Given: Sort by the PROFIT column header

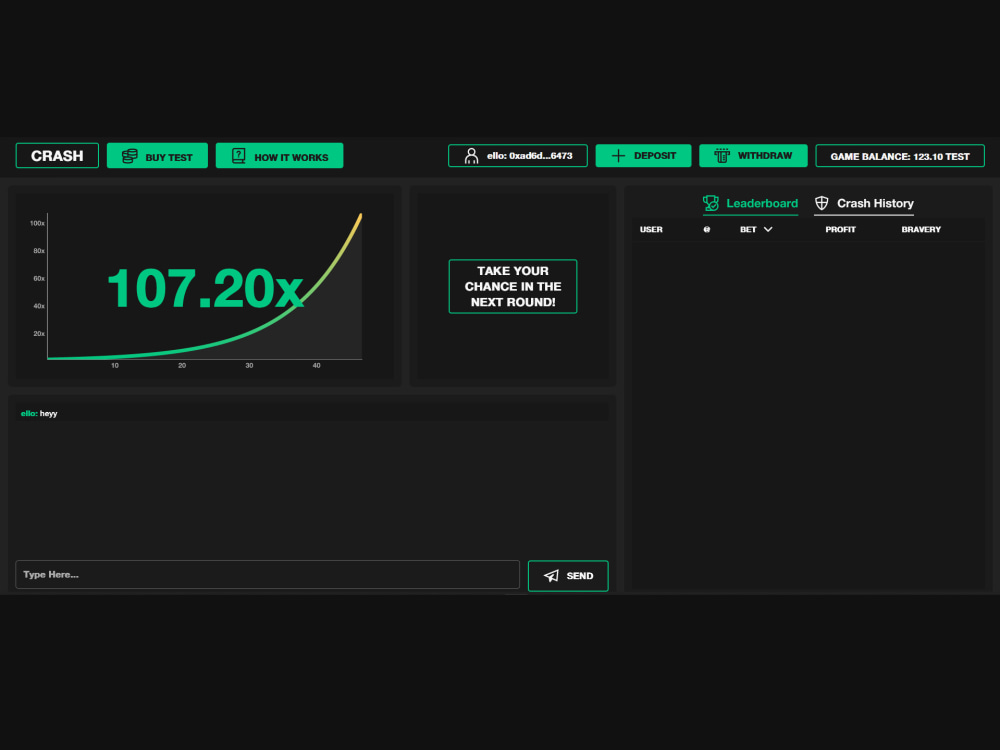Looking at the screenshot, I should 840,230.
